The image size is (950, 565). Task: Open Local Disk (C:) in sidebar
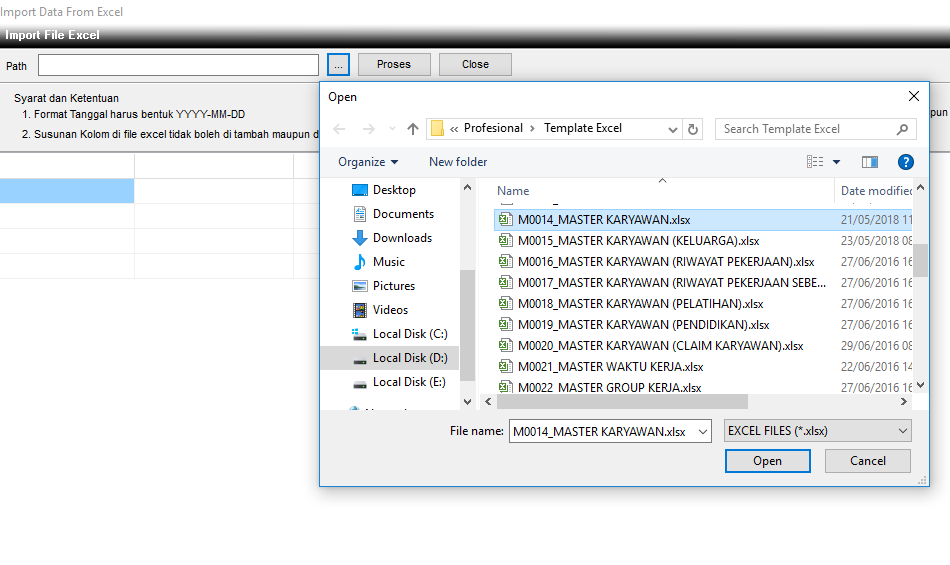coord(409,334)
